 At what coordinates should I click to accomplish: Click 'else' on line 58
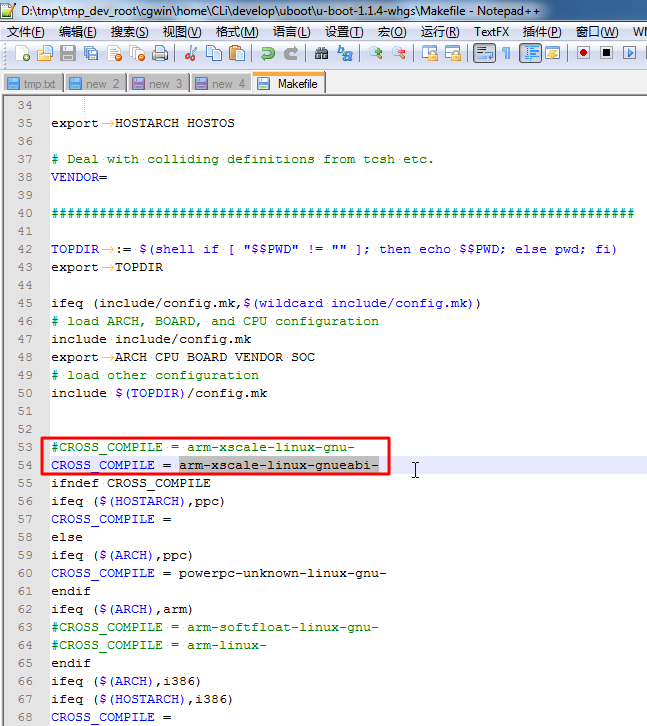click(x=67, y=537)
